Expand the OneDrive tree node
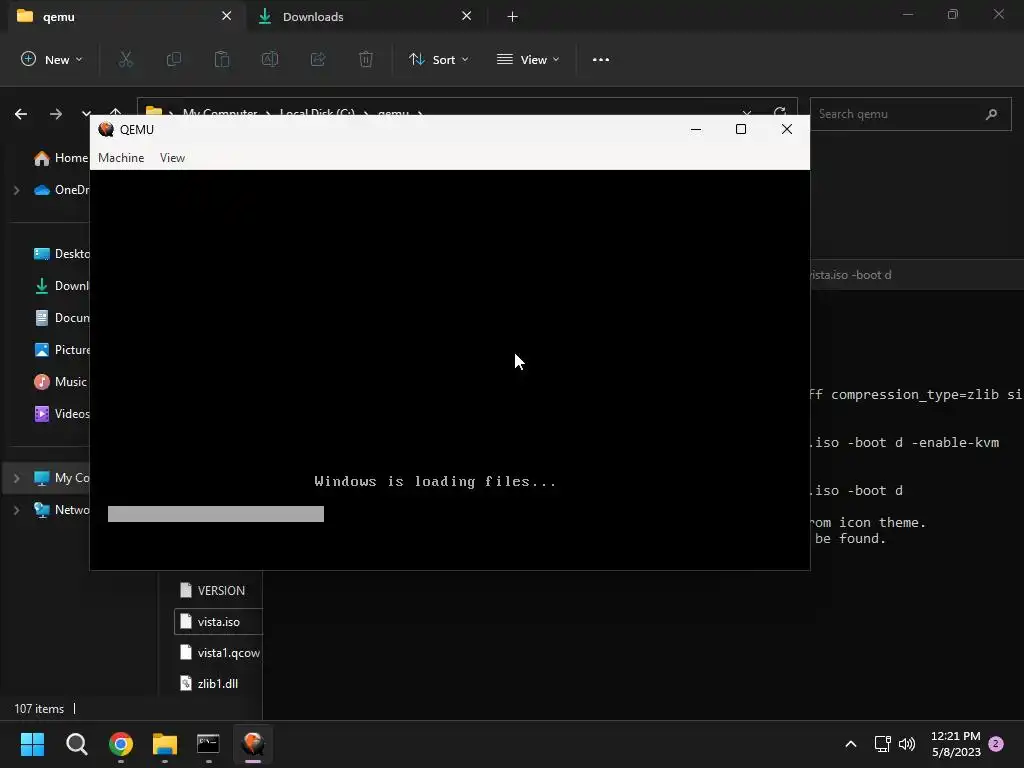This screenshot has width=1024, height=768. tap(17, 190)
